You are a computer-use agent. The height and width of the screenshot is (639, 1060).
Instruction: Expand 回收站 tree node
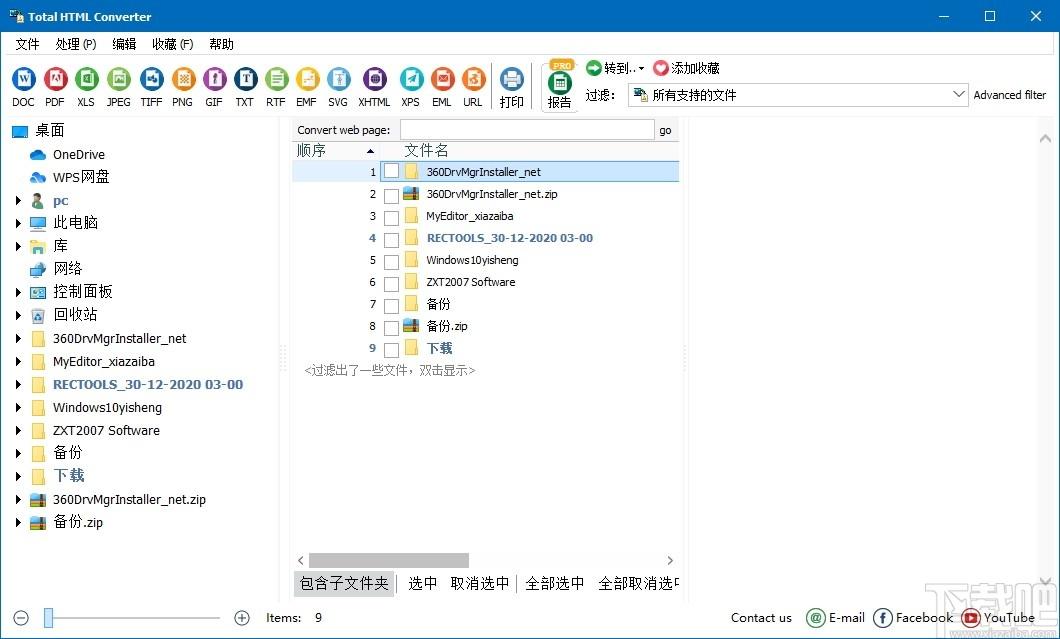(18, 315)
